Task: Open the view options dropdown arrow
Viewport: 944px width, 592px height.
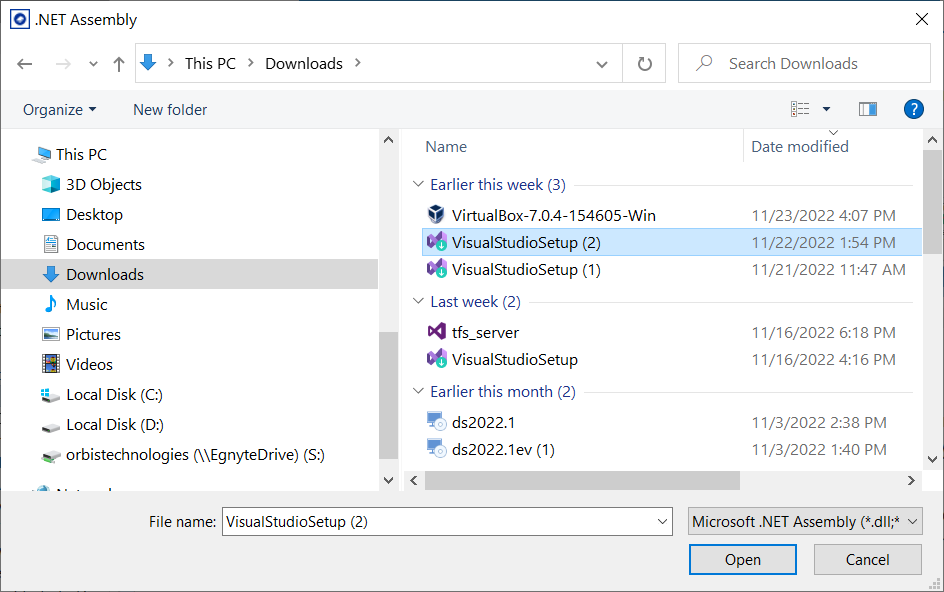Action: [x=827, y=109]
